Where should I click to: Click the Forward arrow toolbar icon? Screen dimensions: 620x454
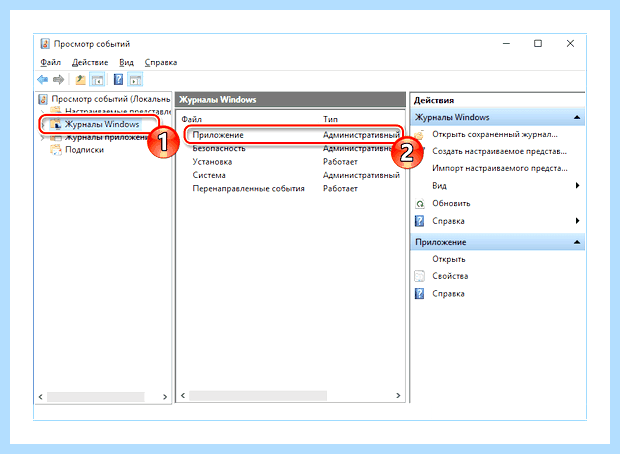59,80
